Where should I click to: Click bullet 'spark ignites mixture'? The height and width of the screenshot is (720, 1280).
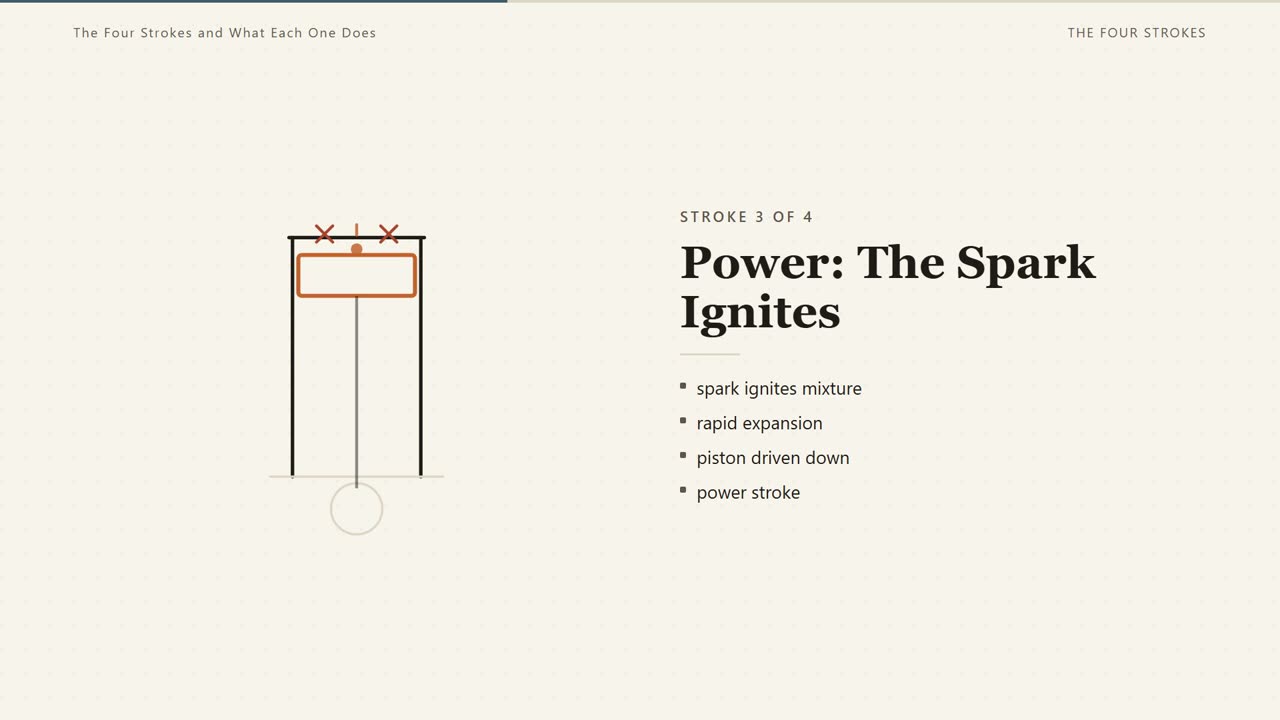[x=779, y=388]
